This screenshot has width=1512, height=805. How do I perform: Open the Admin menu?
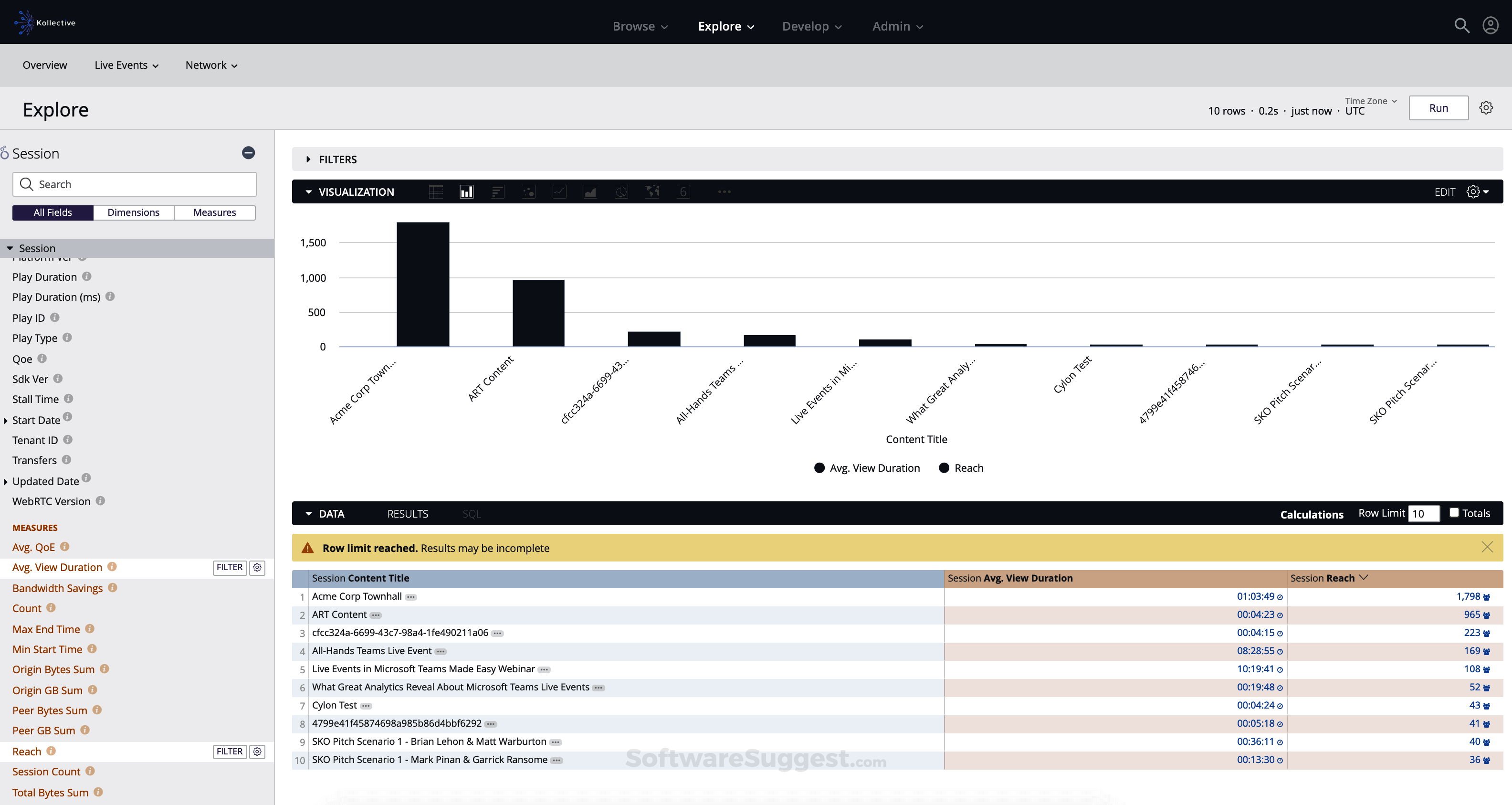click(x=897, y=26)
